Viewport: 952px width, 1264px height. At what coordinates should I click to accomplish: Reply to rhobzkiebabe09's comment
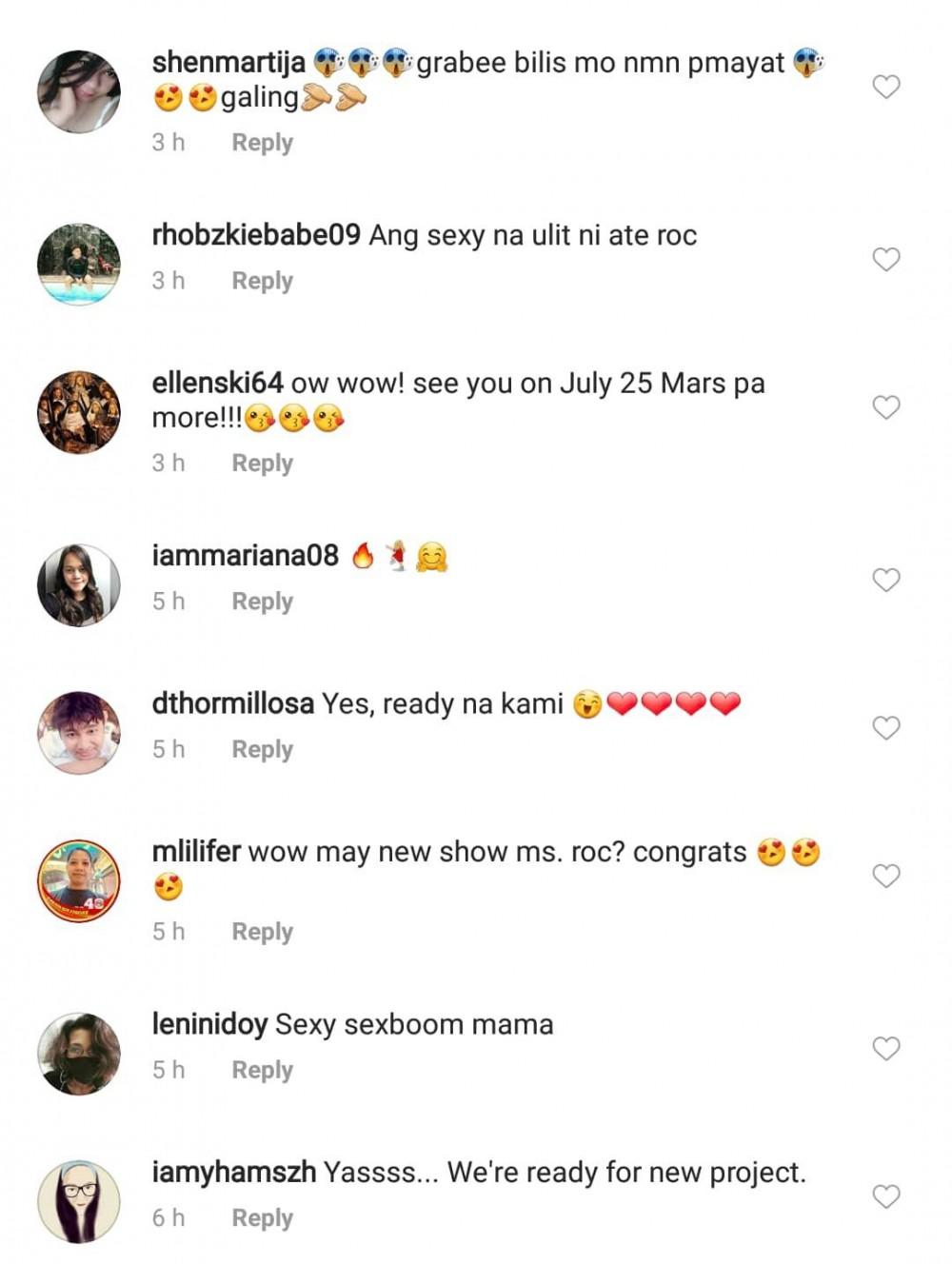click(x=262, y=281)
